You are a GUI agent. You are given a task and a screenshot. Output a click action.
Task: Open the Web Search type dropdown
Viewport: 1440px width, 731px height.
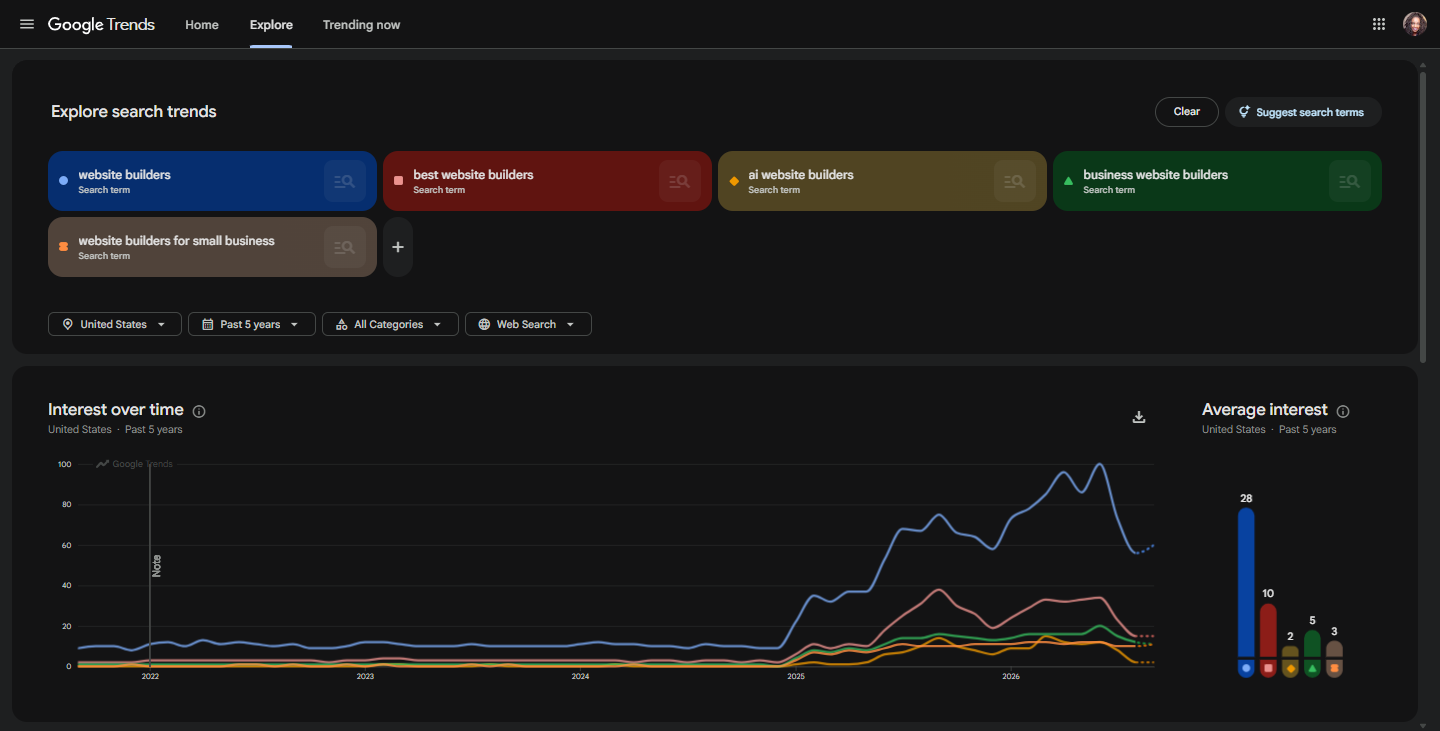[528, 324]
